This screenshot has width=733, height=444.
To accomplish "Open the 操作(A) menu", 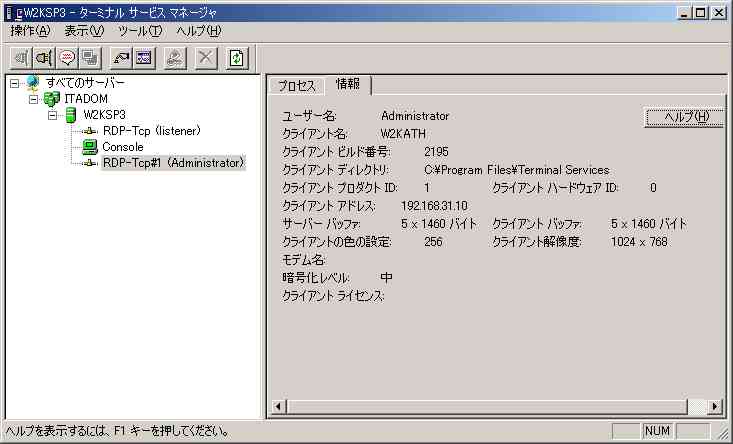I will pyautogui.click(x=30, y=31).
